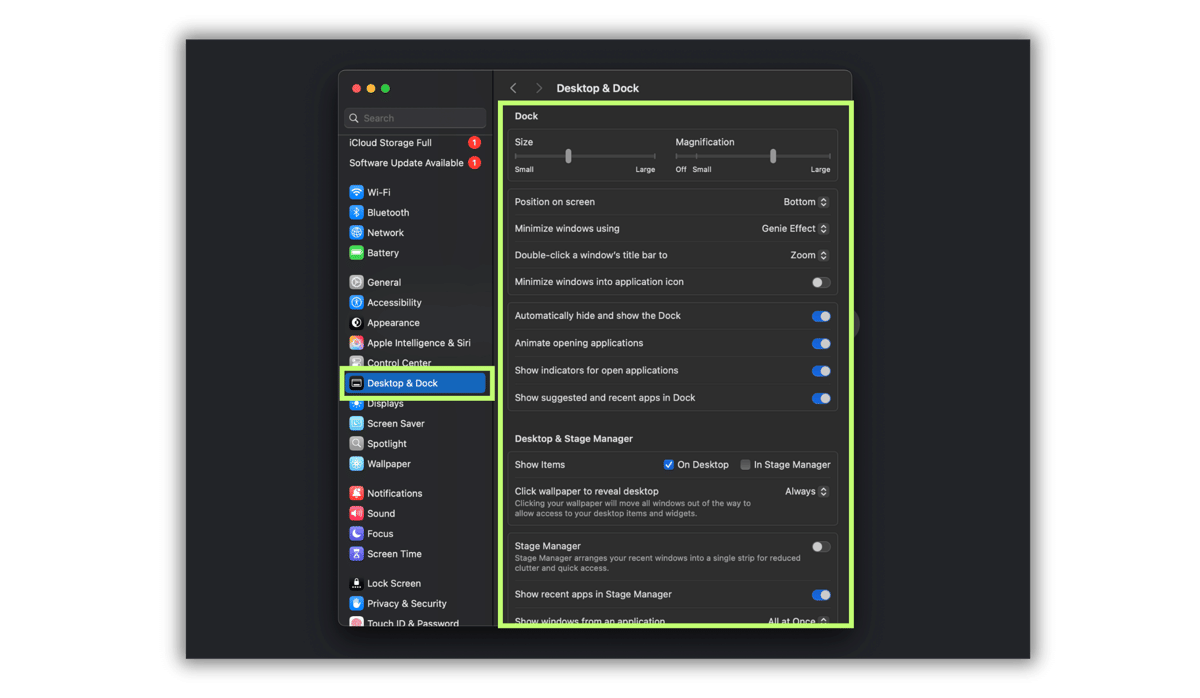1200x698 pixels.
Task: Click the Lock Screen icon
Action: coord(356,583)
